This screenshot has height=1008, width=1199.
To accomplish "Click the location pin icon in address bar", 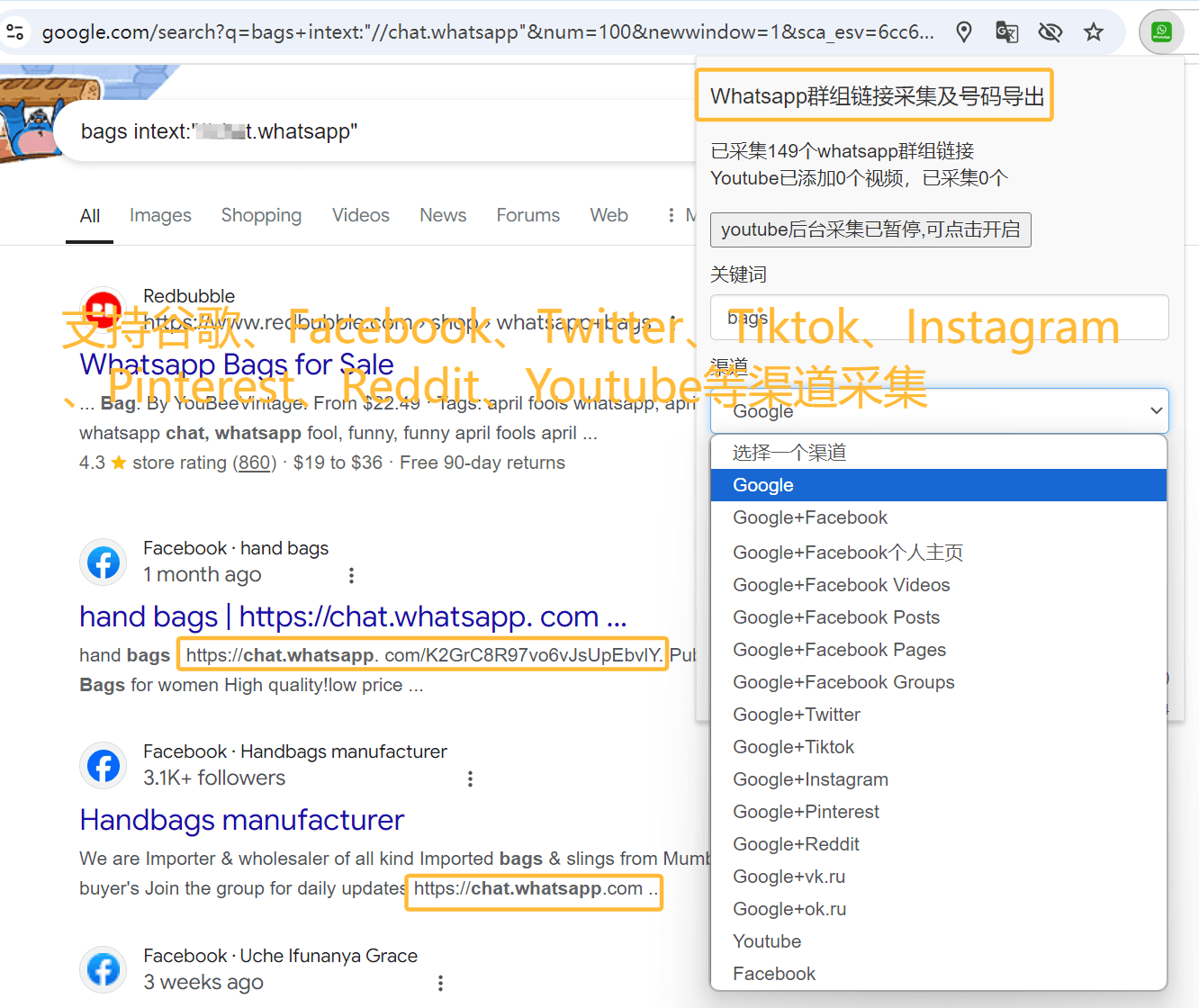I will 964,32.
